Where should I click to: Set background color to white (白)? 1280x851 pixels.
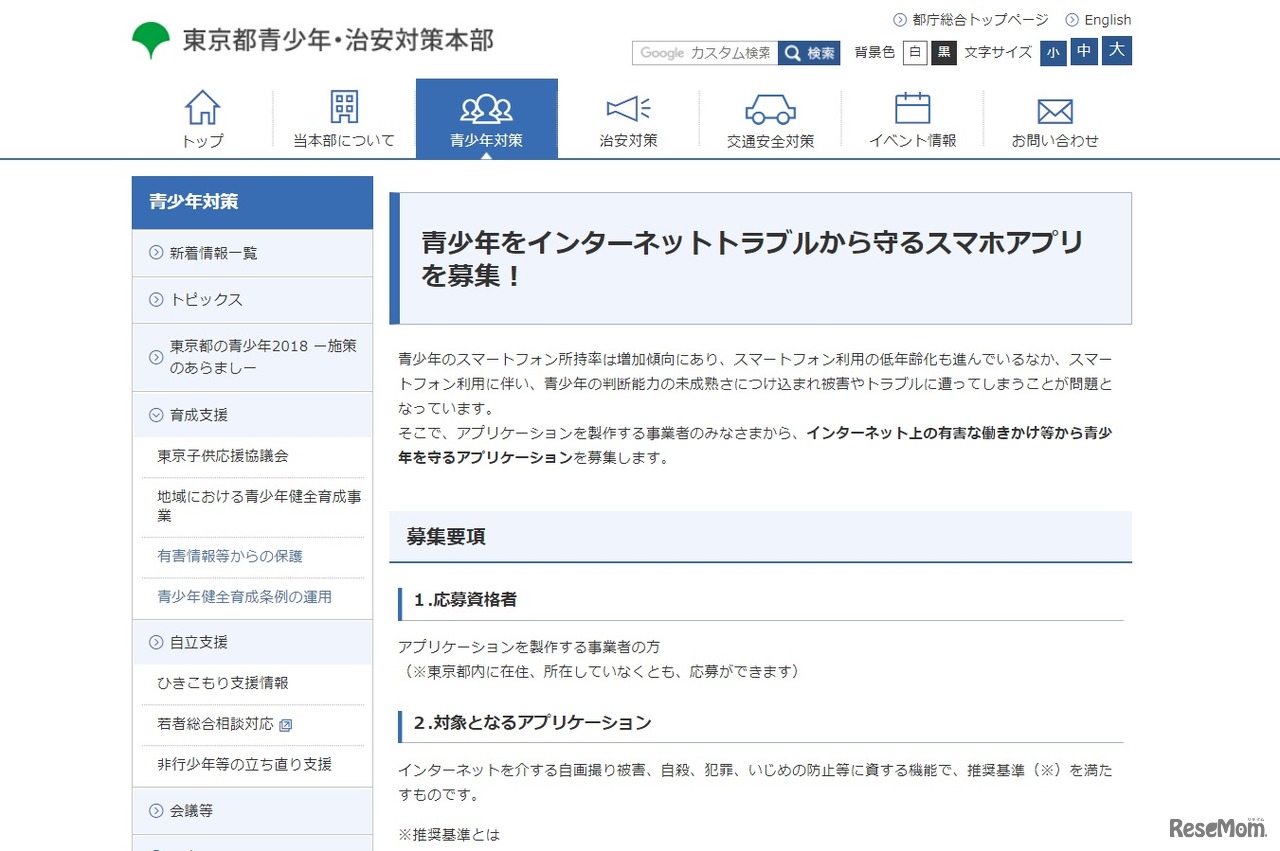point(914,53)
